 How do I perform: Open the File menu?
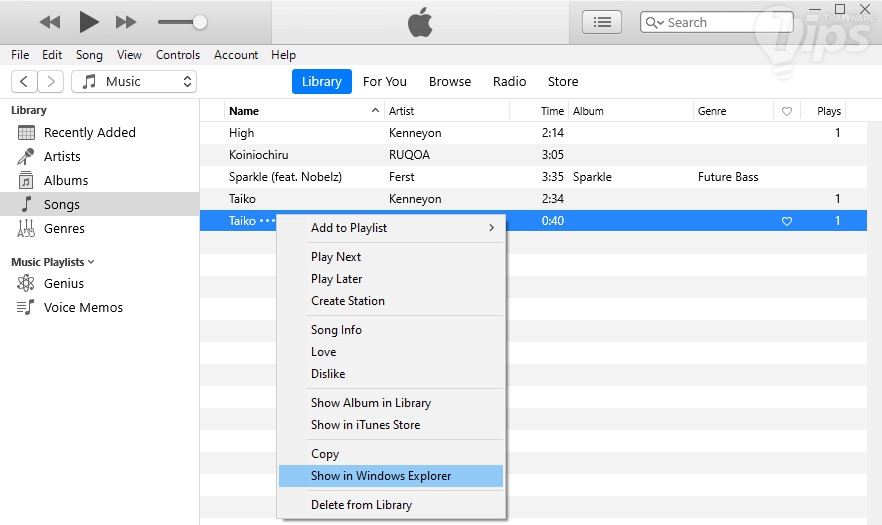pyautogui.click(x=20, y=55)
